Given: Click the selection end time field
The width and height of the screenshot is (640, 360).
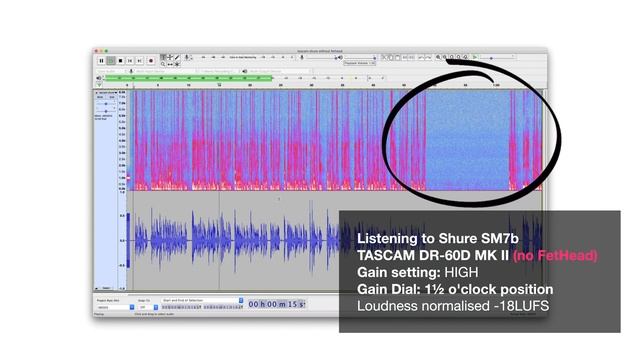Looking at the screenshot, I should click(224, 307).
